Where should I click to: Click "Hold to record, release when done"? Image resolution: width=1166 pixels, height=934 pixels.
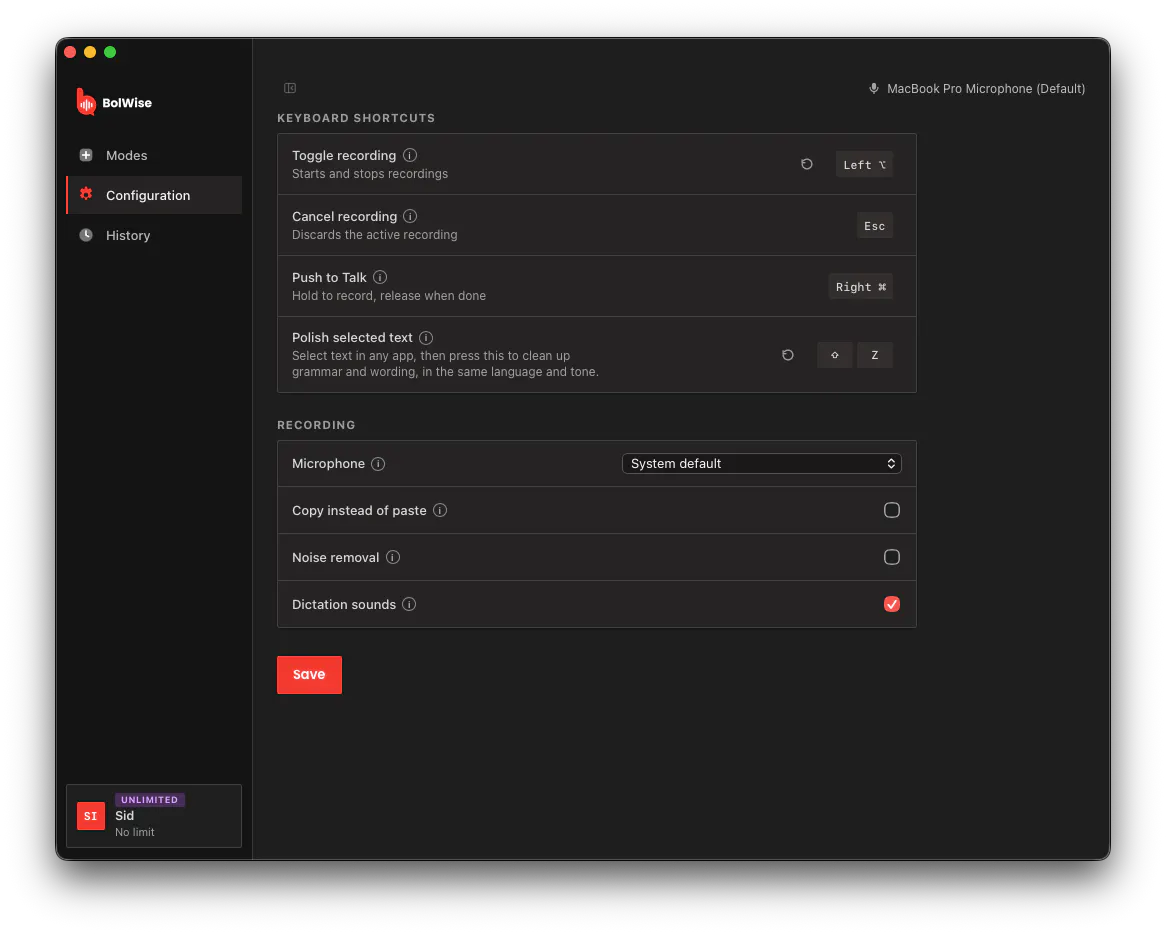388,296
